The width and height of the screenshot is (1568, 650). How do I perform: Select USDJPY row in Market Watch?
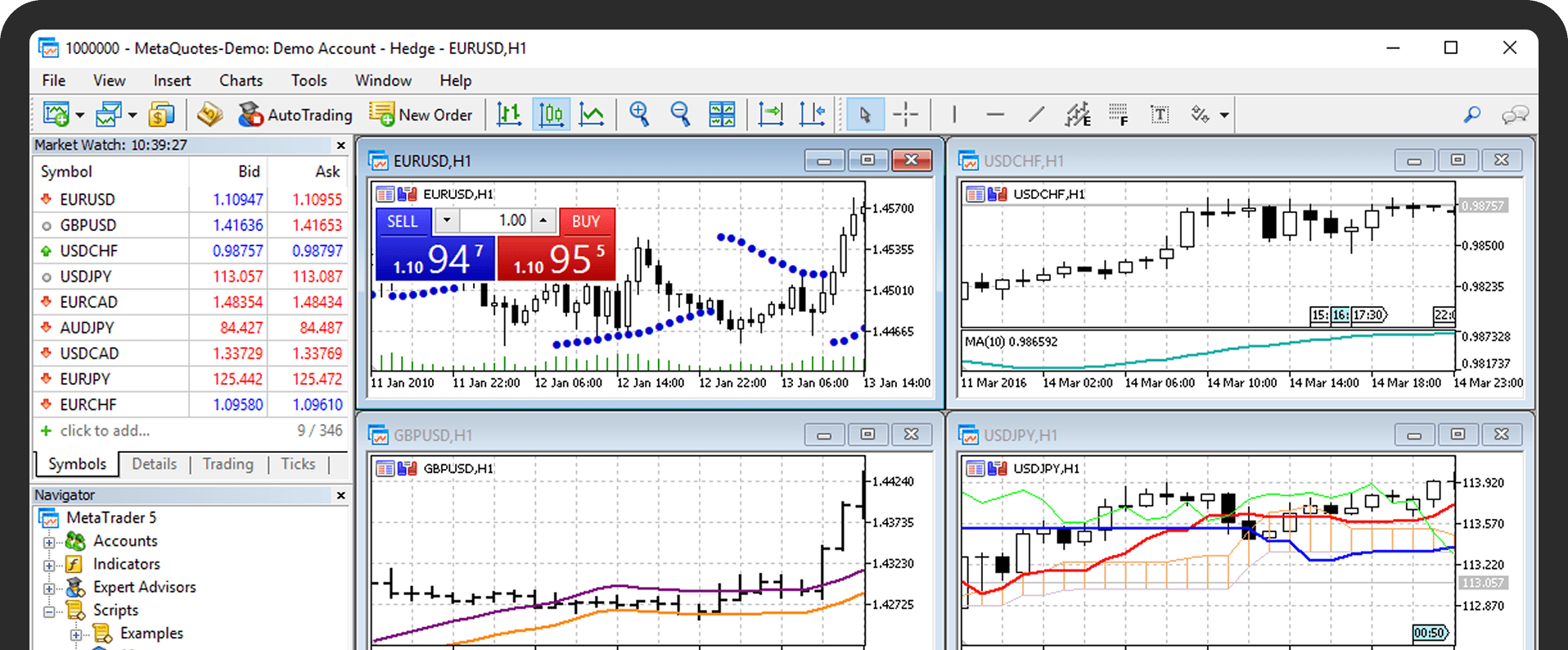pos(191,276)
